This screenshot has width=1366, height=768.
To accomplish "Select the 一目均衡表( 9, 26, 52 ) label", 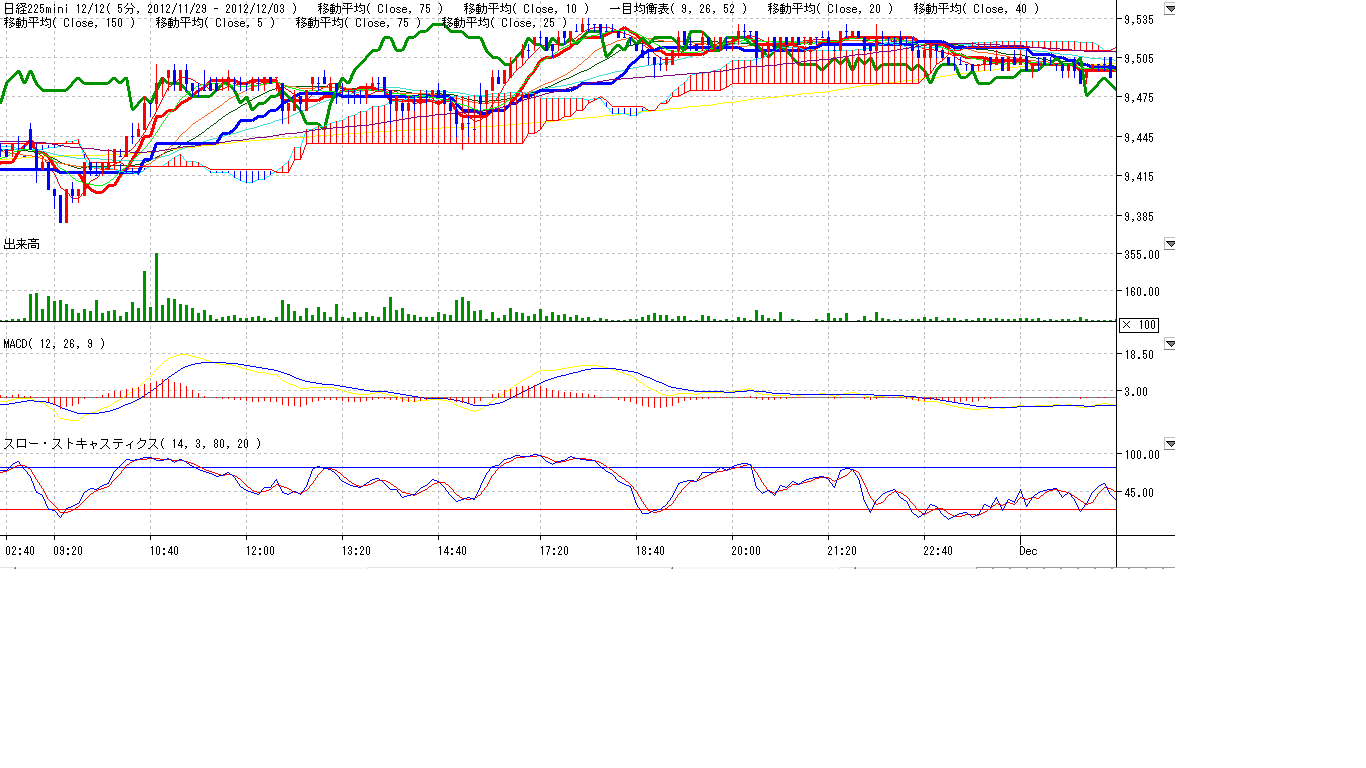I will click(678, 9).
